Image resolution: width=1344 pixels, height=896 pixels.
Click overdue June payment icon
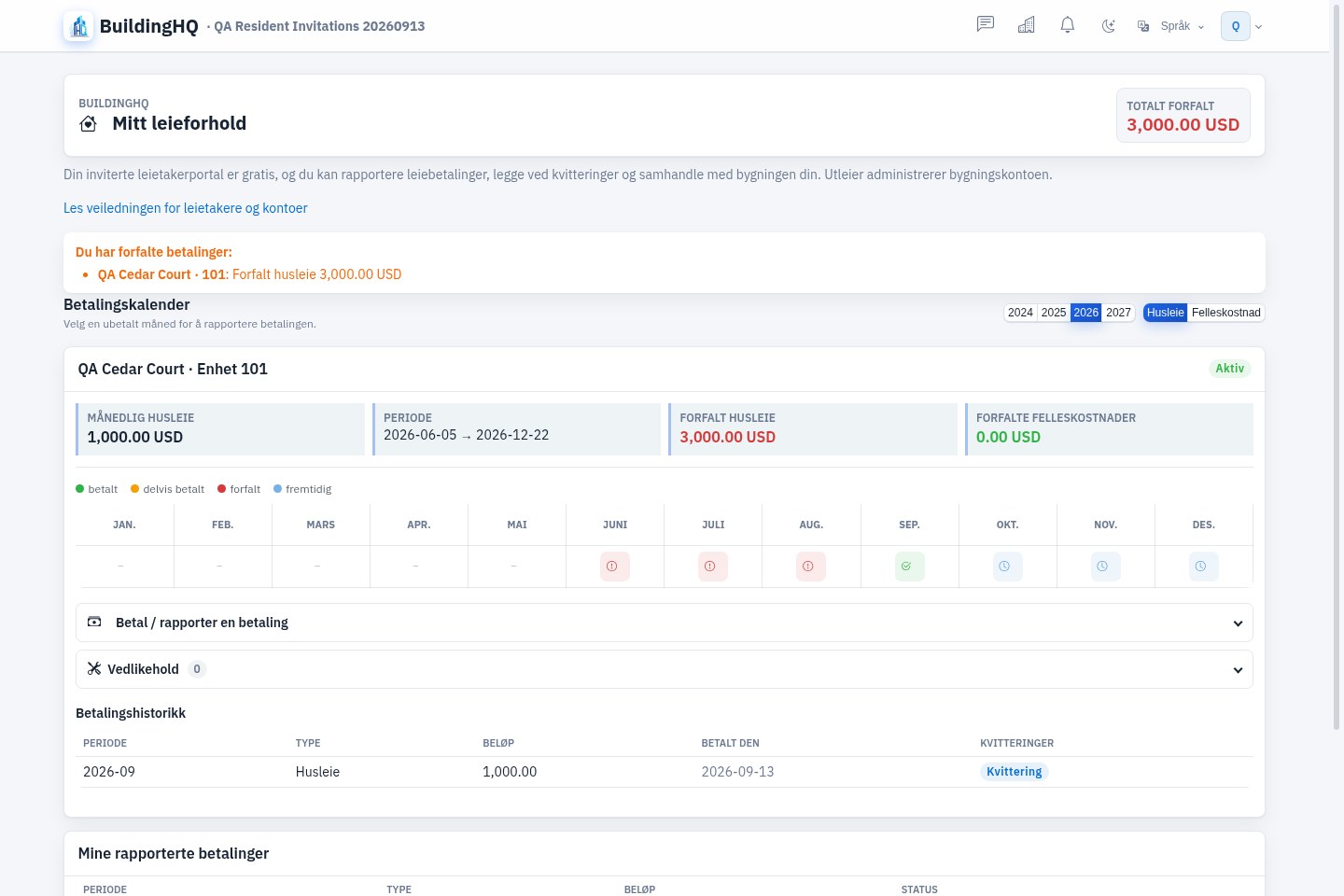coord(615,567)
